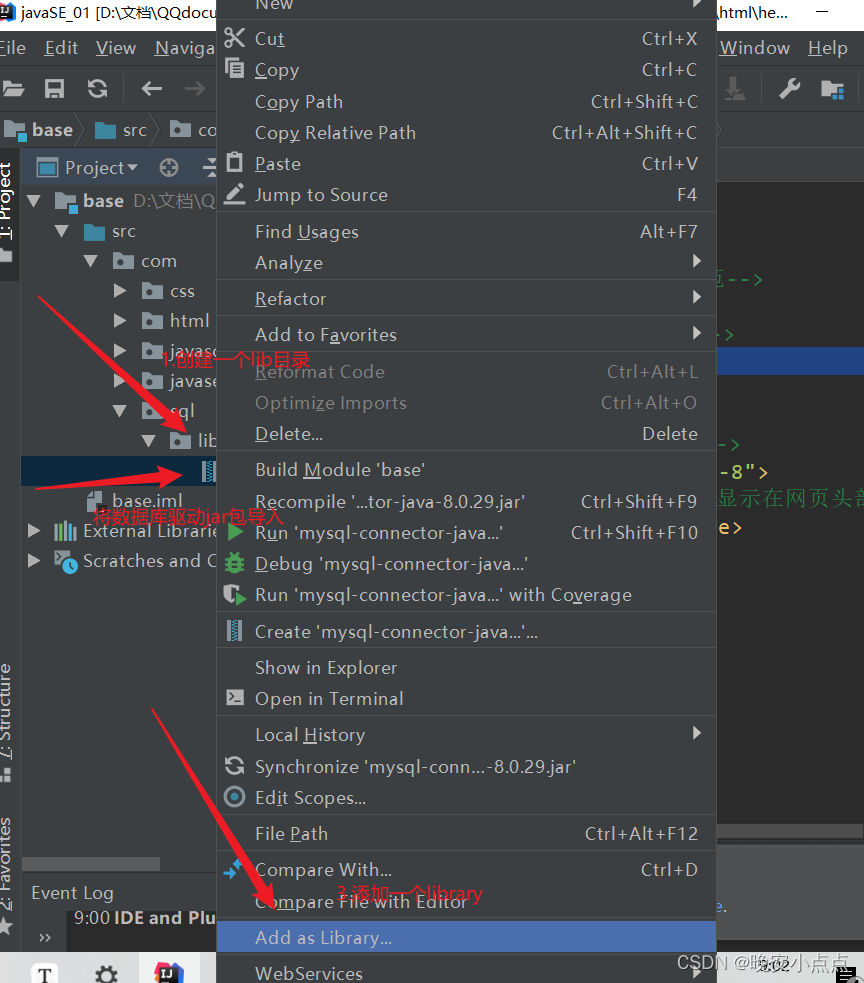
Task: Click the Compare With arrows icon
Action: pos(233,868)
